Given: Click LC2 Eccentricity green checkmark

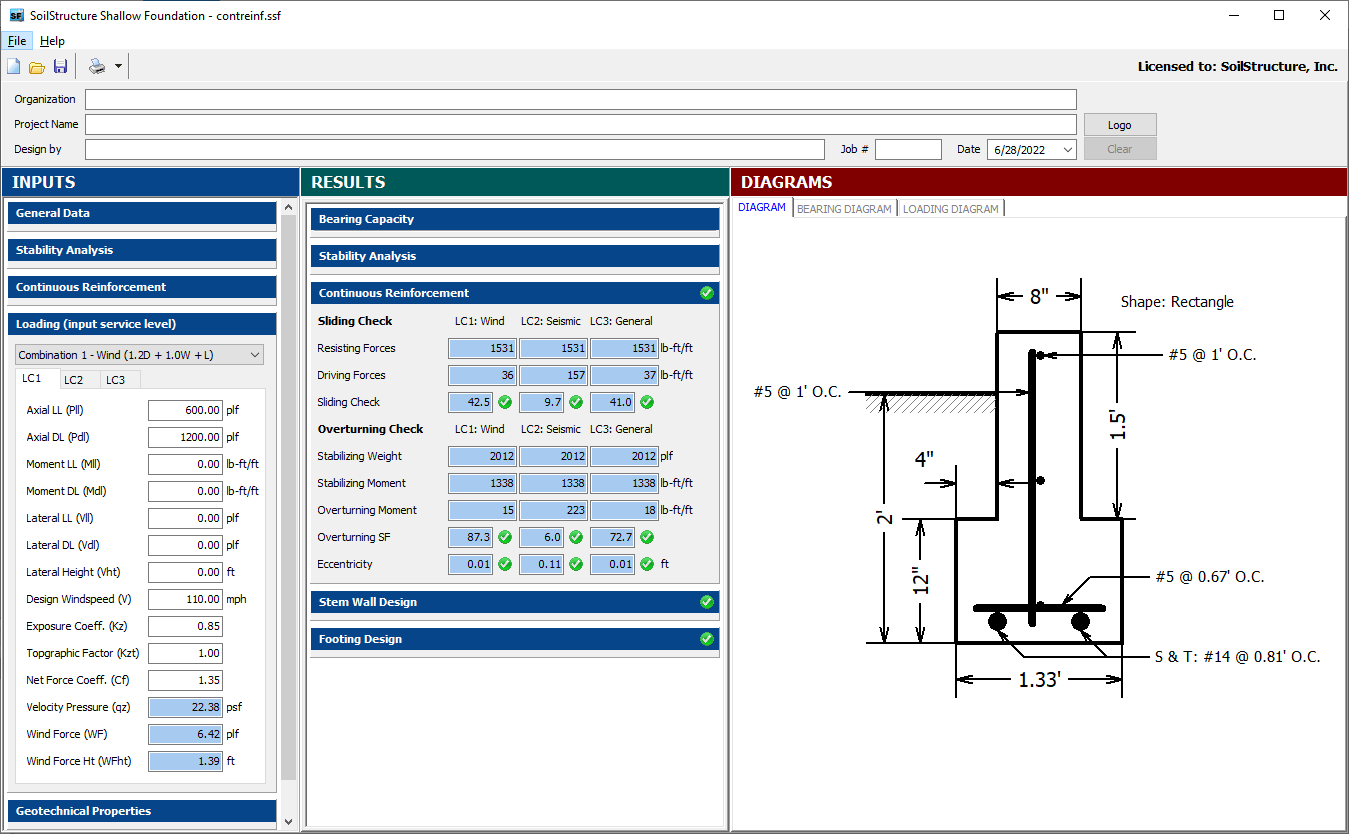Looking at the screenshot, I should pyautogui.click(x=576, y=564).
